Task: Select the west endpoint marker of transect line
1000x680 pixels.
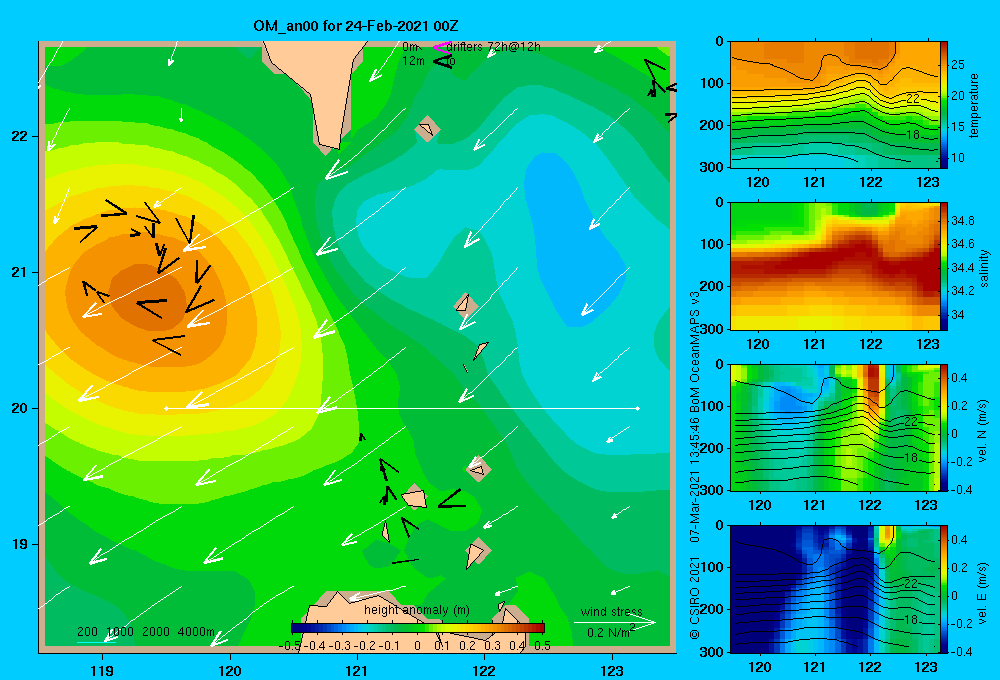Action: (166, 408)
